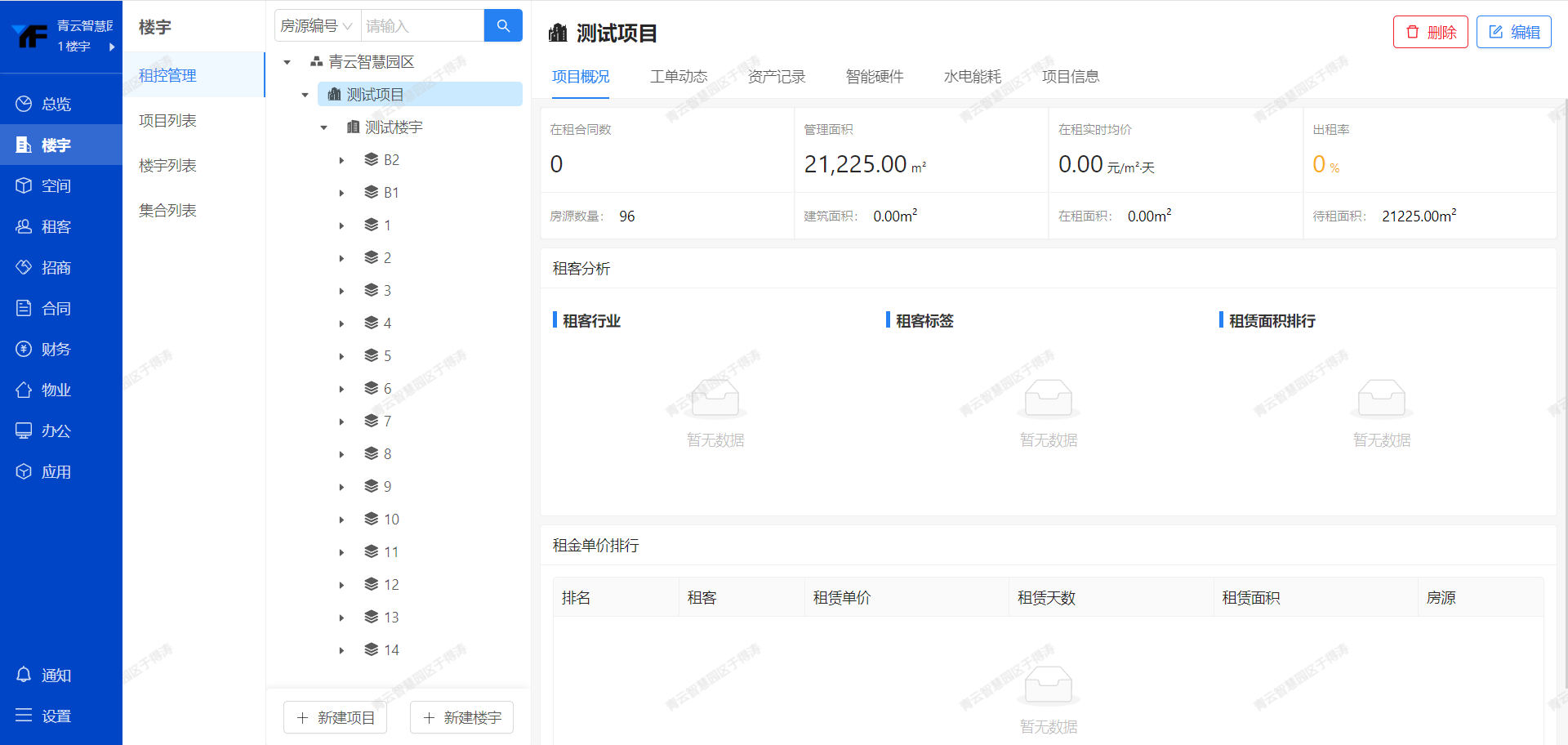The height and width of the screenshot is (745, 1568).
Task: Select floor 10 in the tree
Action: click(391, 520)
